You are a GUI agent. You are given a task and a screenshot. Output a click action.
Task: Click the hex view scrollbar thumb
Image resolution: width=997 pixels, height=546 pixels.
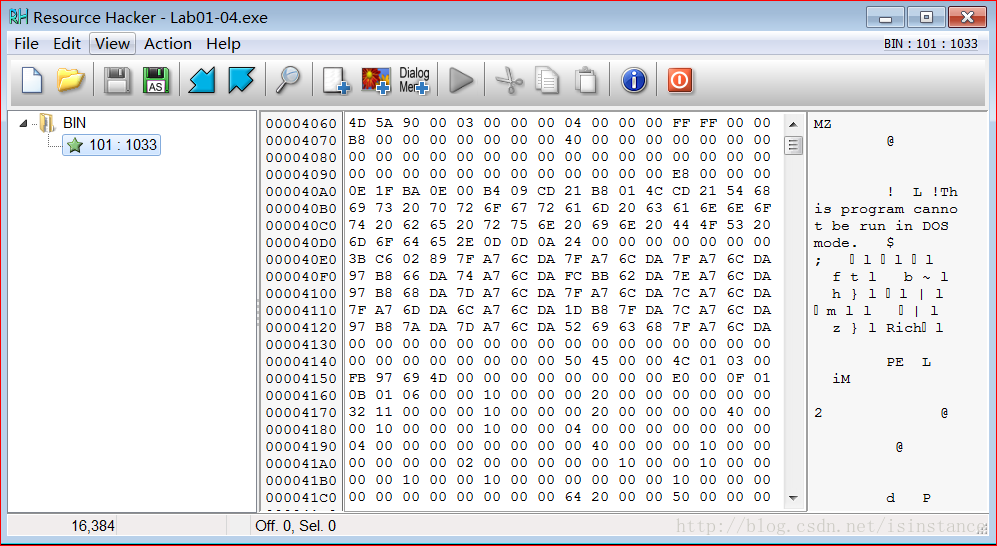(793, 145)
